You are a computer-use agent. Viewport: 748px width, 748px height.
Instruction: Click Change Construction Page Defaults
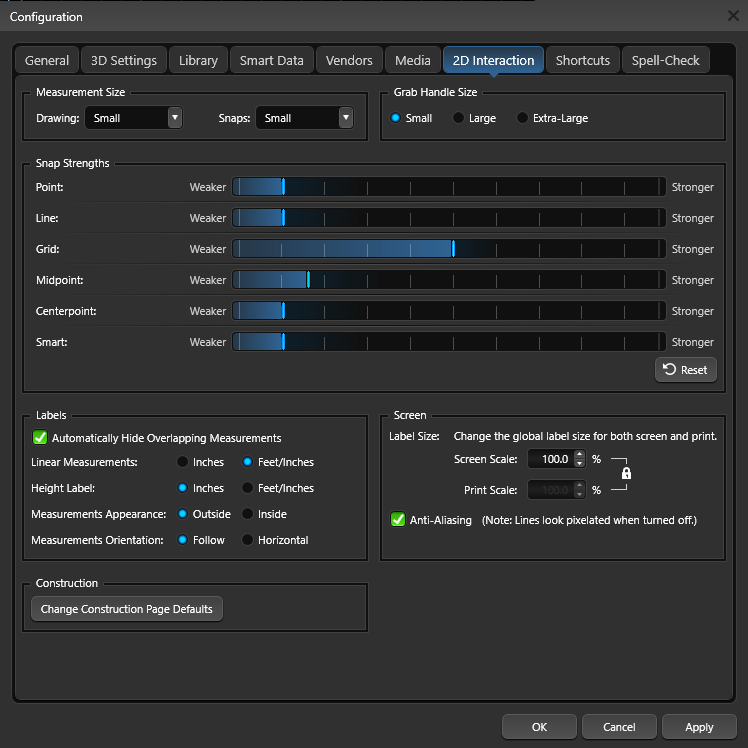126,609
